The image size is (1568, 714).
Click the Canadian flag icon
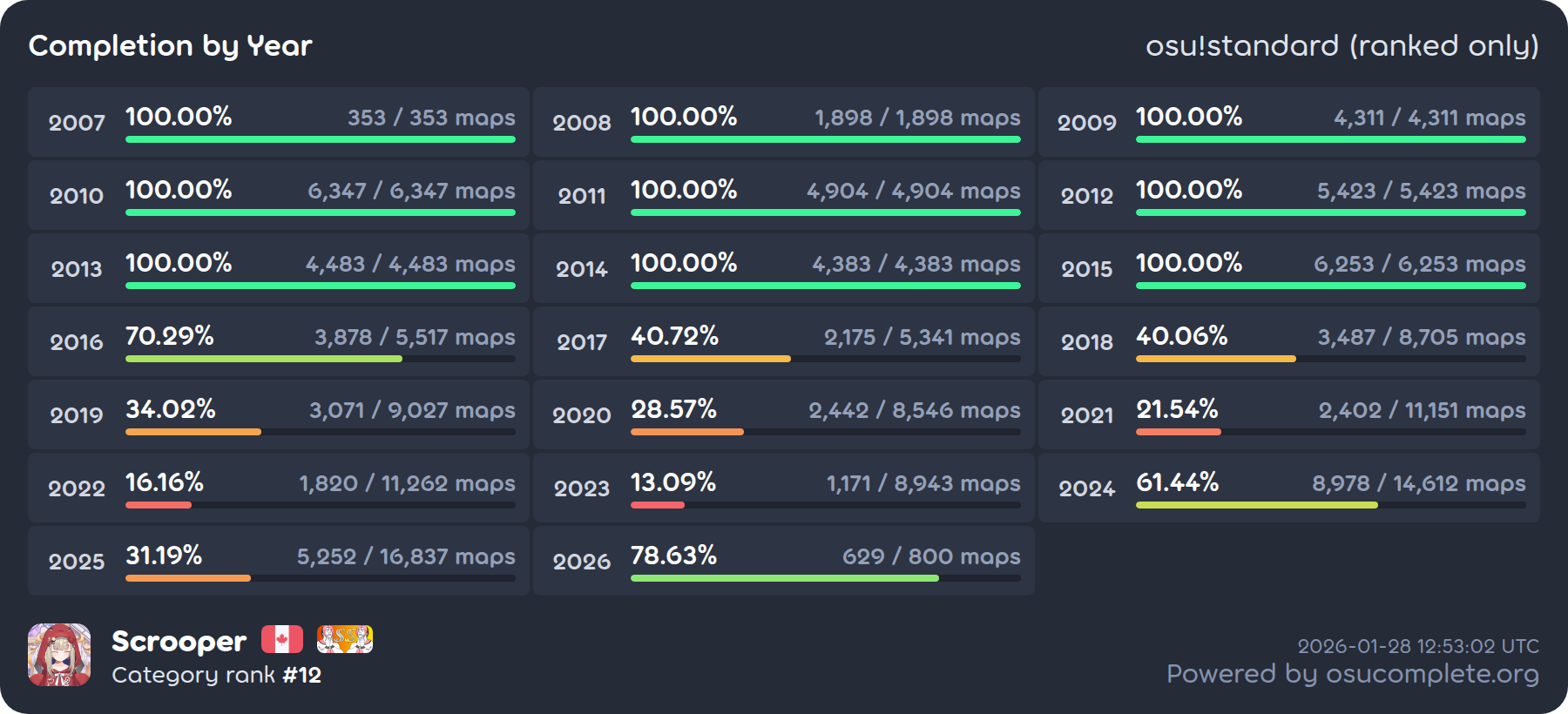(x=281, y=639)
